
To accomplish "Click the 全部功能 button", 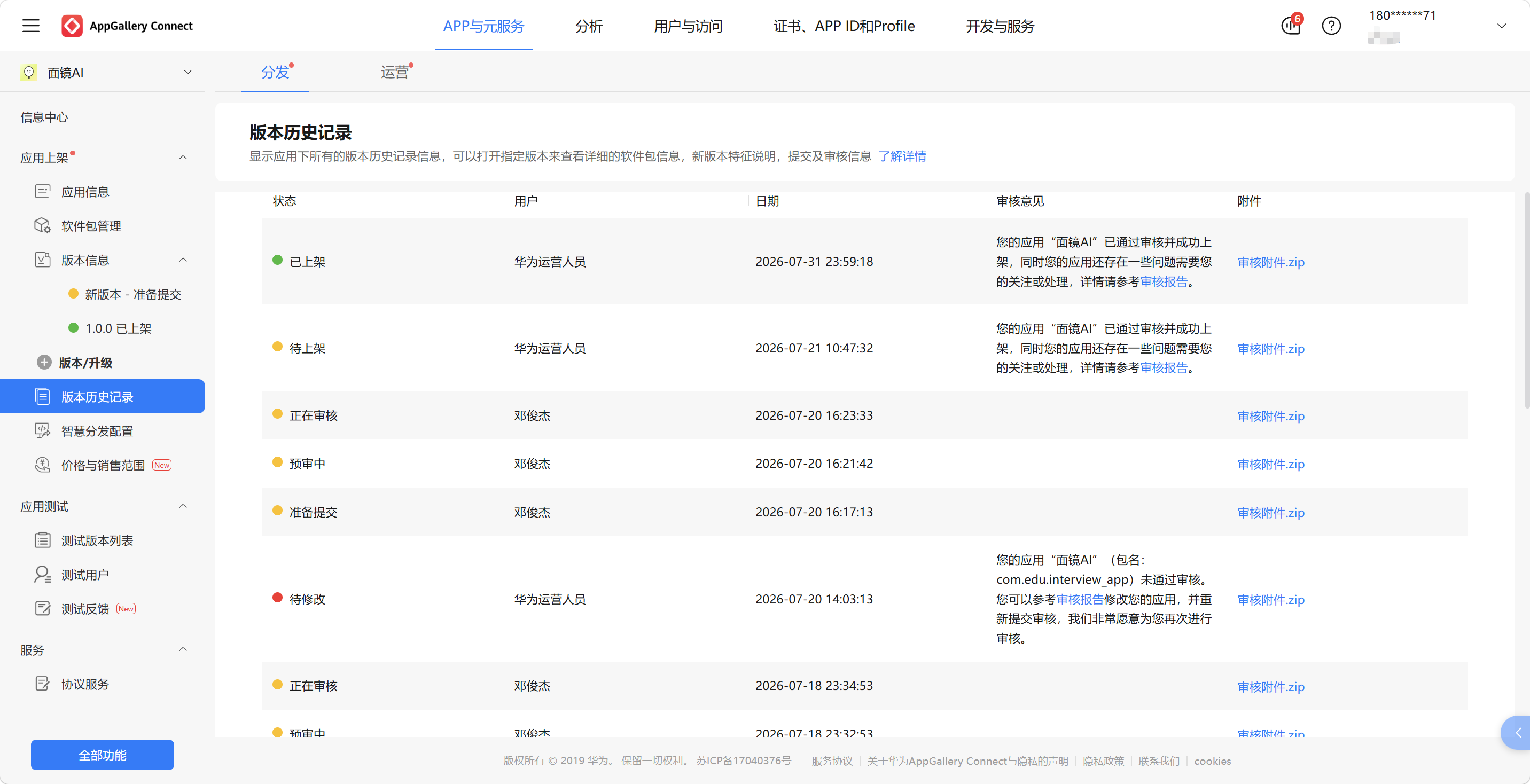I will coord(102,755).
